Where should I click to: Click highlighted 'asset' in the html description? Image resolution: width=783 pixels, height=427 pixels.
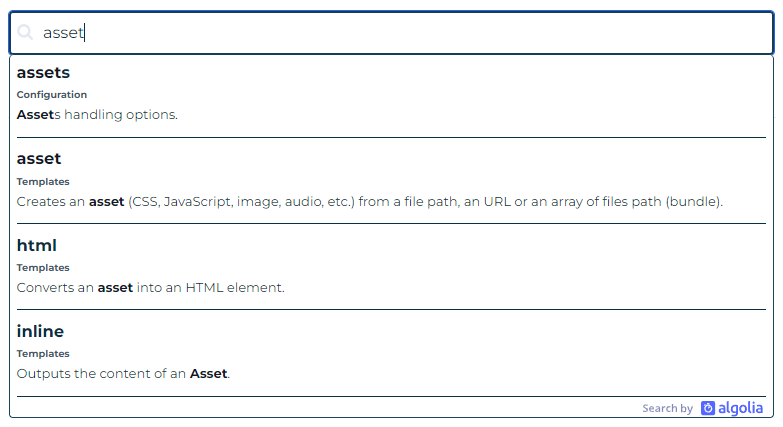pos(115,287)
